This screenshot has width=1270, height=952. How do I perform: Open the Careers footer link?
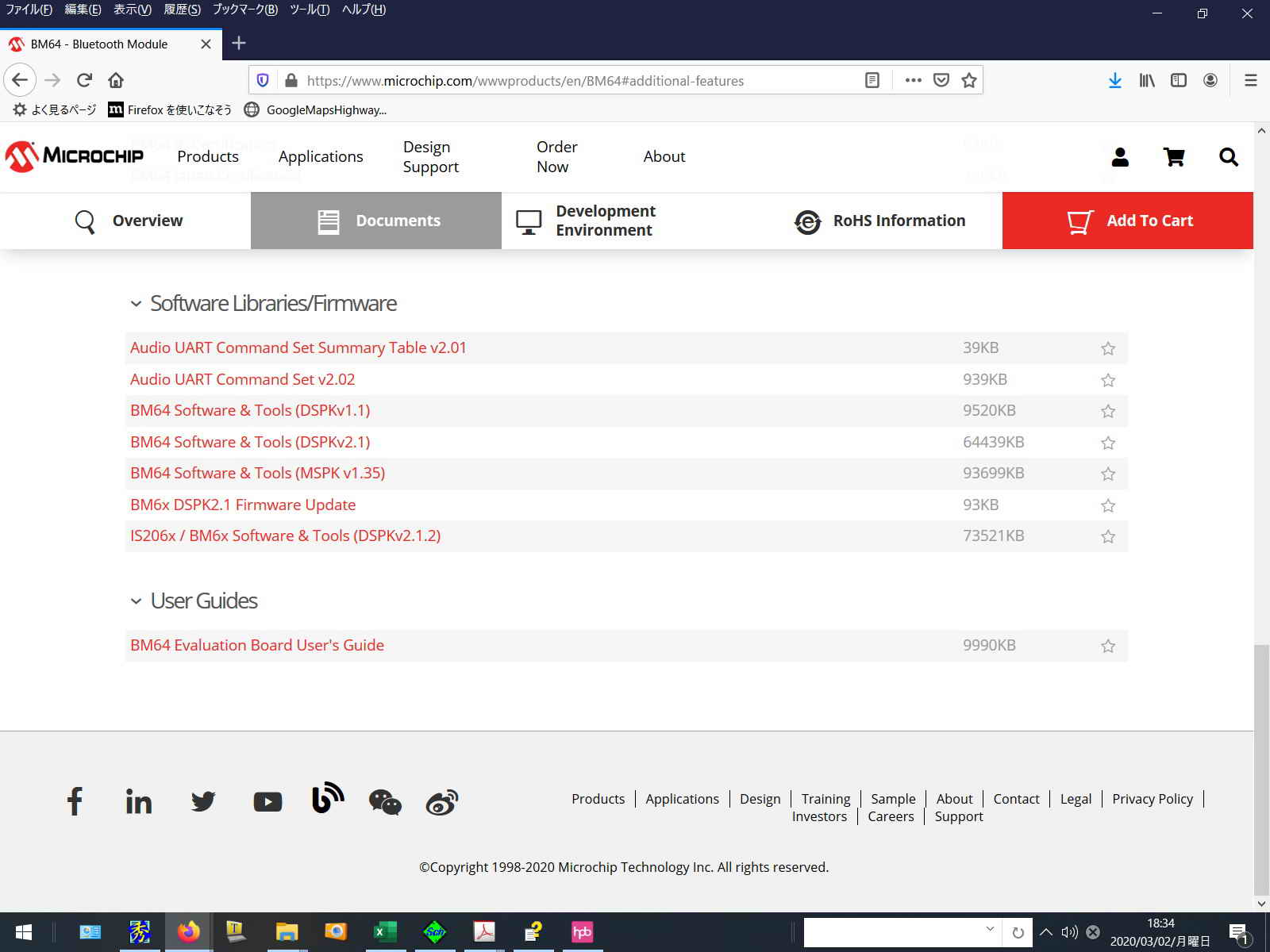pyautogui.click(x=891, y=816)
